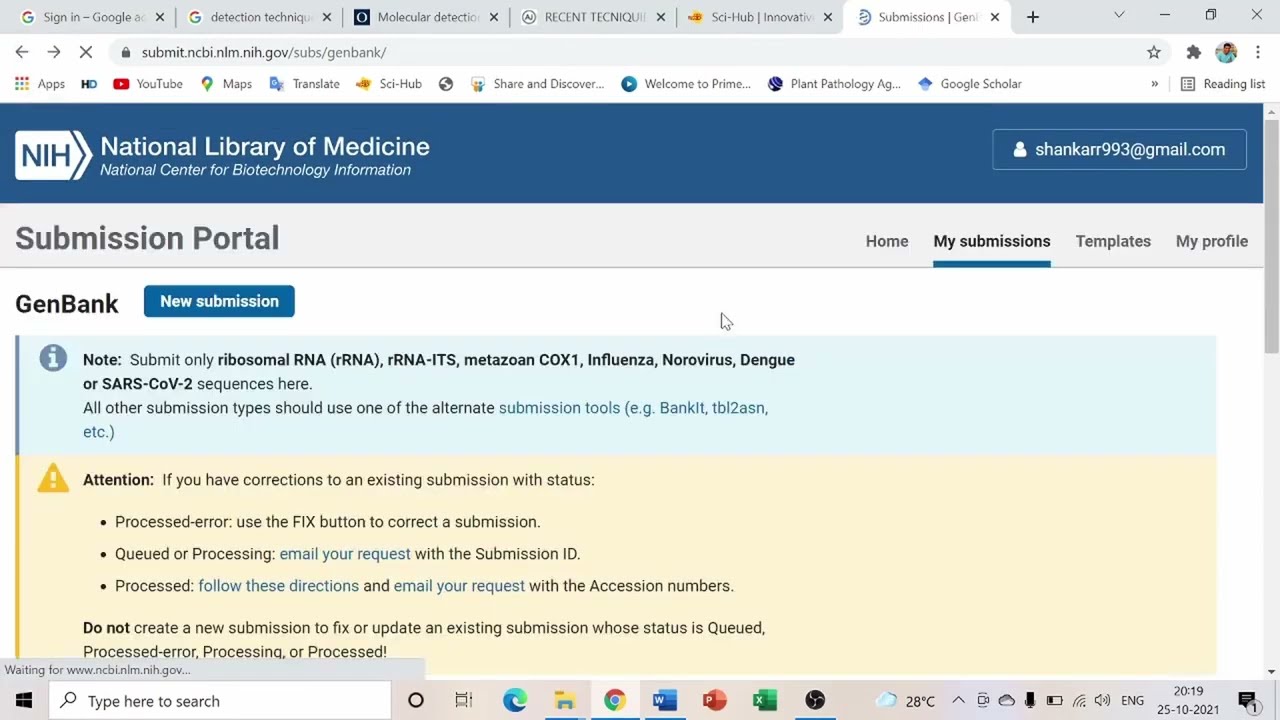Image resolution: width=1280 pixels, height=720 pixels.
Task: Open the Google Scholar bookmark
Action: click(969, 84)
